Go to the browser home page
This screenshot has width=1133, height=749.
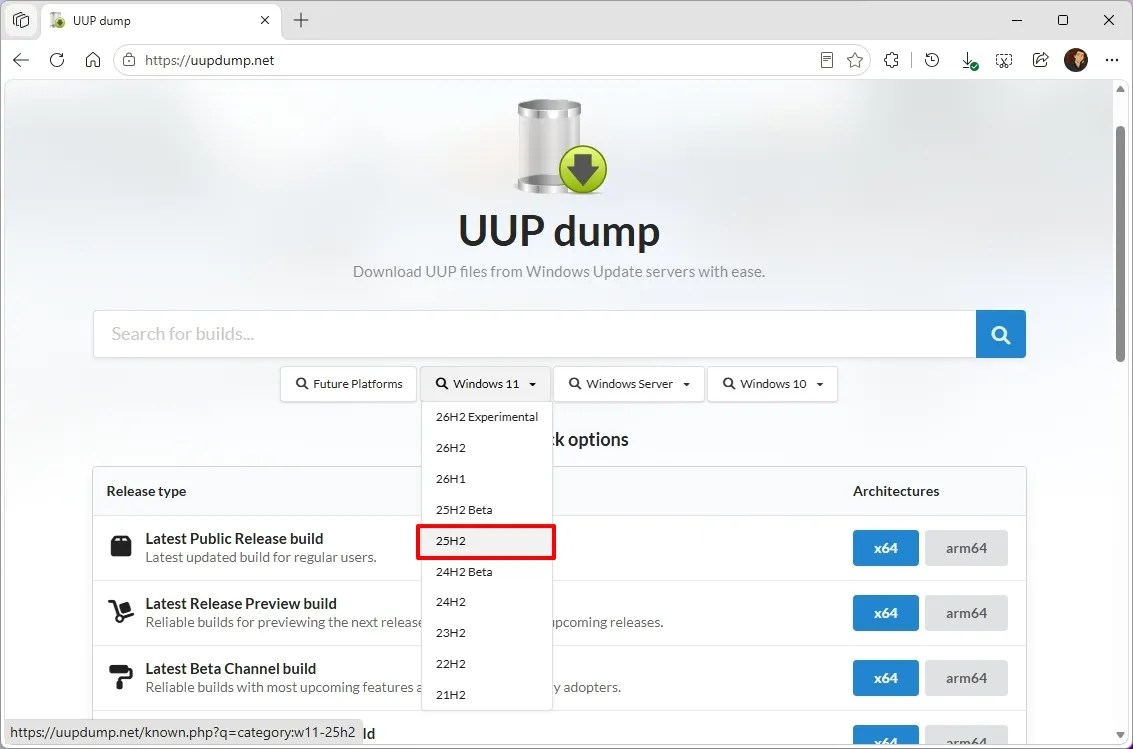pyautogui.click(x=93, y=60)
